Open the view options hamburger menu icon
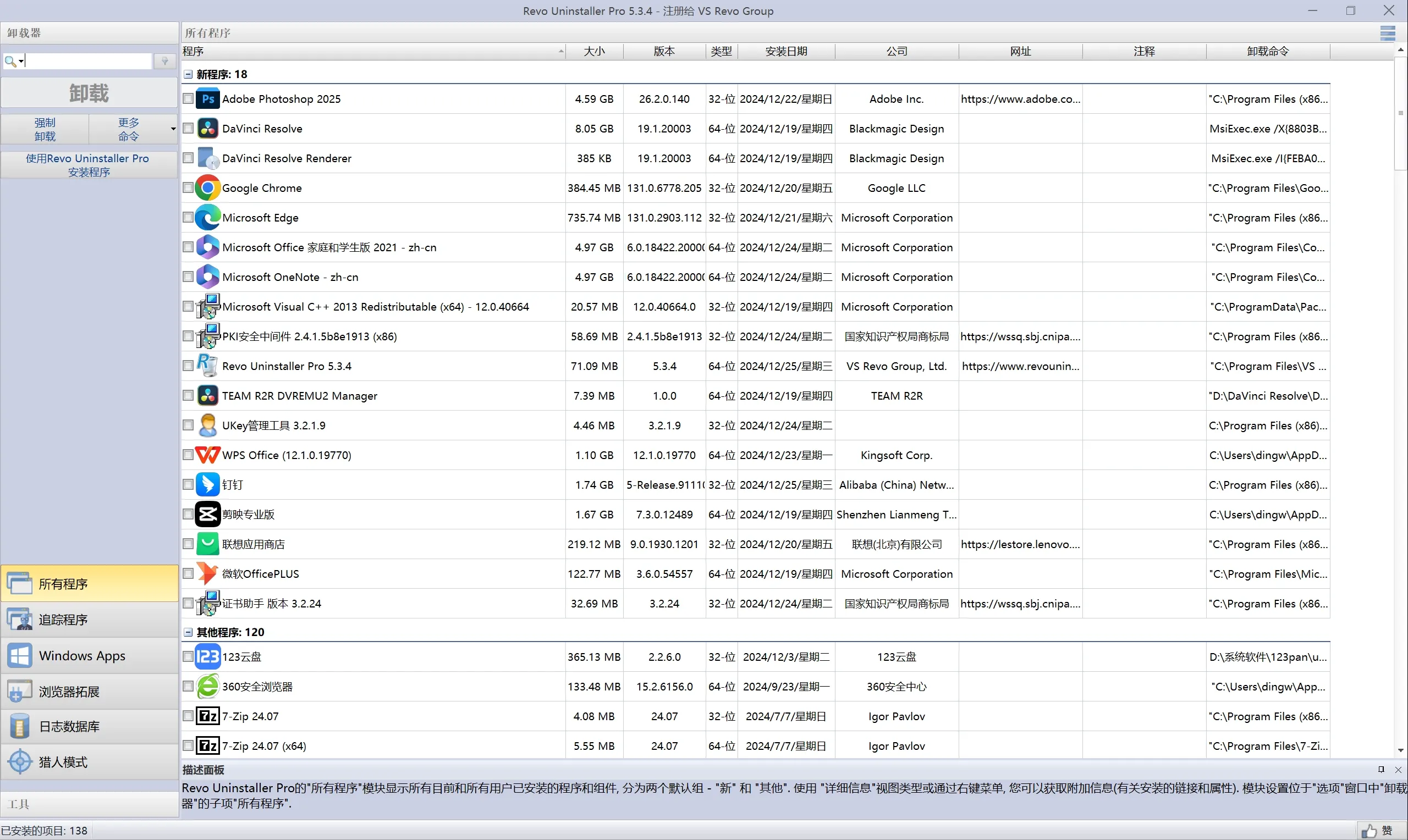Image resolution: width=1408 pixels, height=840 pixels. click(x=1387, y=34)
